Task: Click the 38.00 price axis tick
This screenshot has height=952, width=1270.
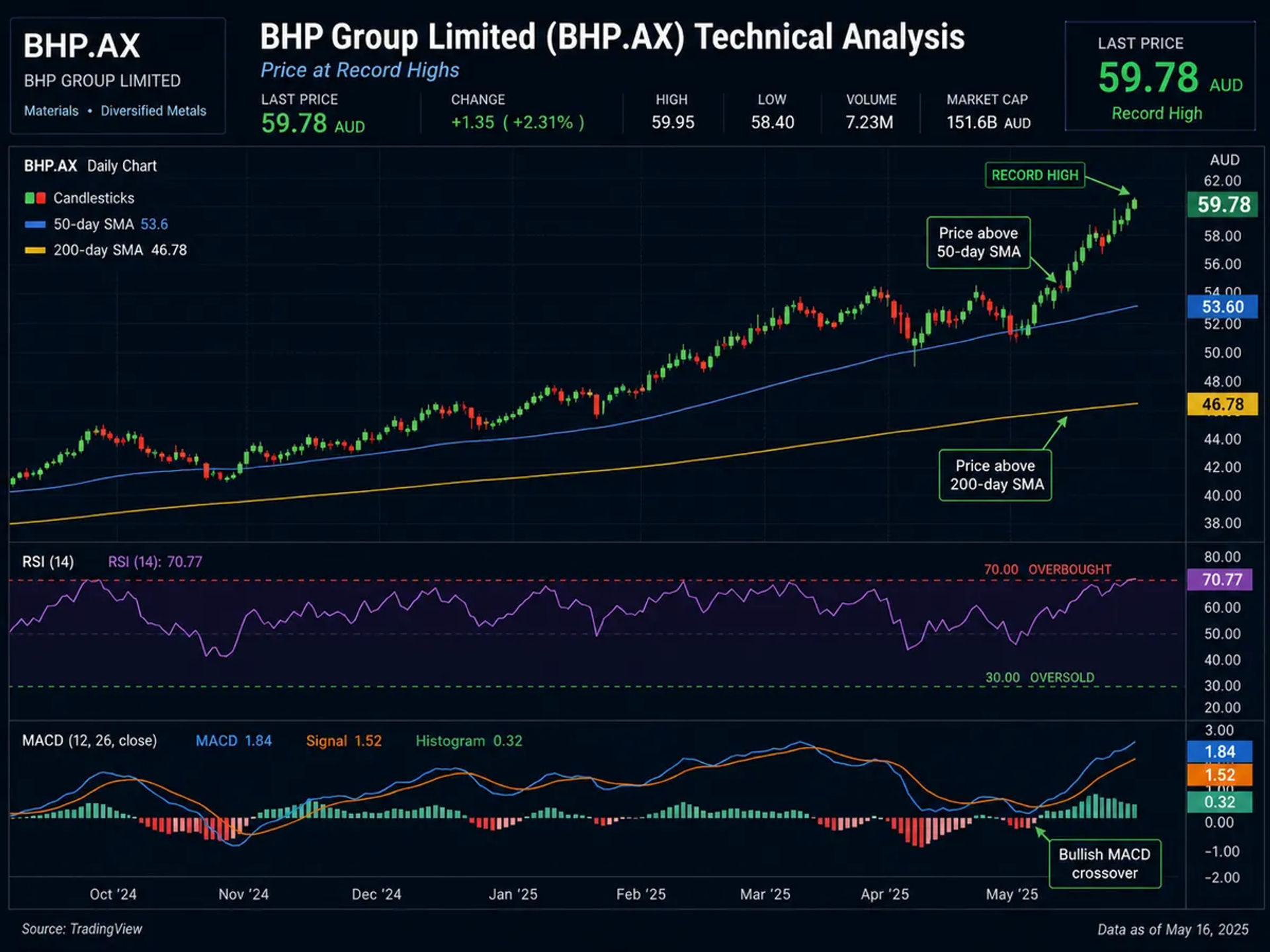Action: click(1222, 523)
